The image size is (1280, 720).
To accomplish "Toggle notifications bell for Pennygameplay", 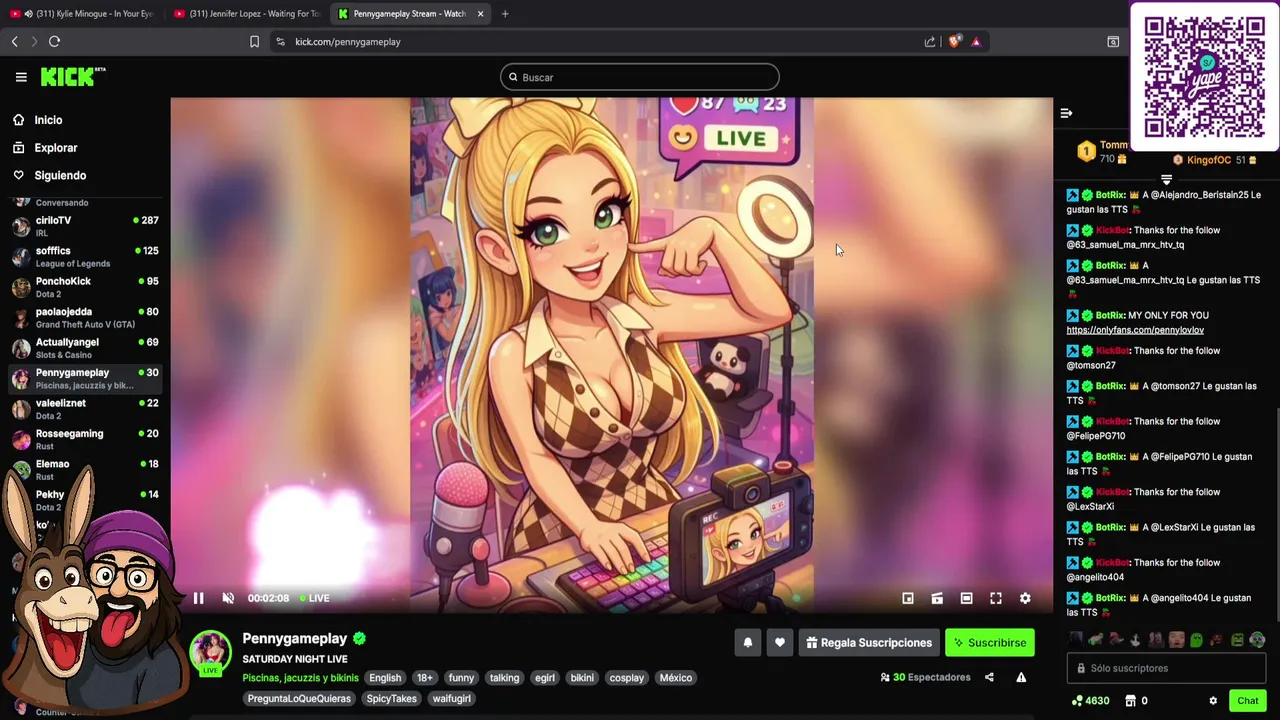I will pyautogui.click(x=747, y=643).
